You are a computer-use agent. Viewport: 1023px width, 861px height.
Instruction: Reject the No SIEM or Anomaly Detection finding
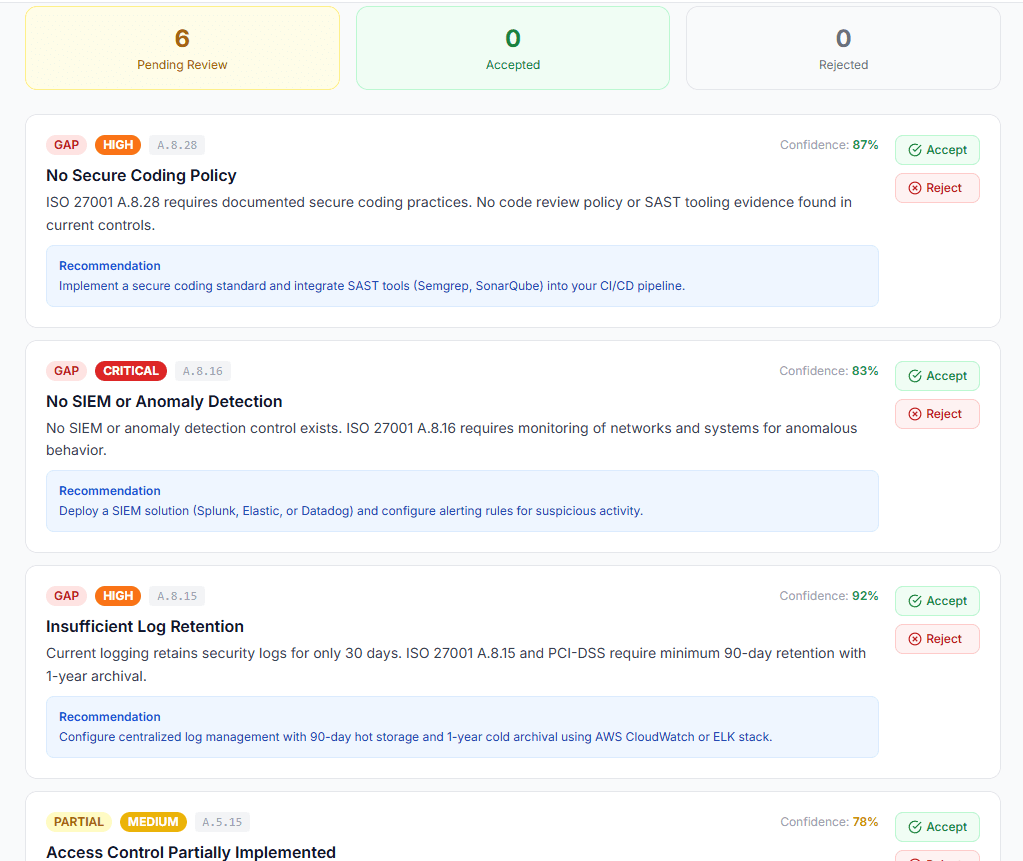[x=937, y=414]
